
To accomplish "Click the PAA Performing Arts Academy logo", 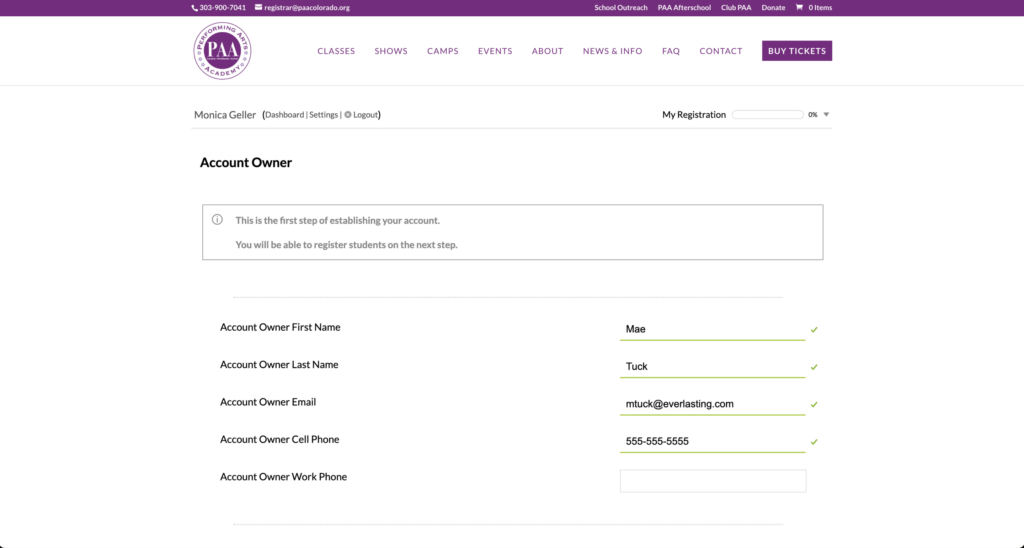I will click(222, 51).
